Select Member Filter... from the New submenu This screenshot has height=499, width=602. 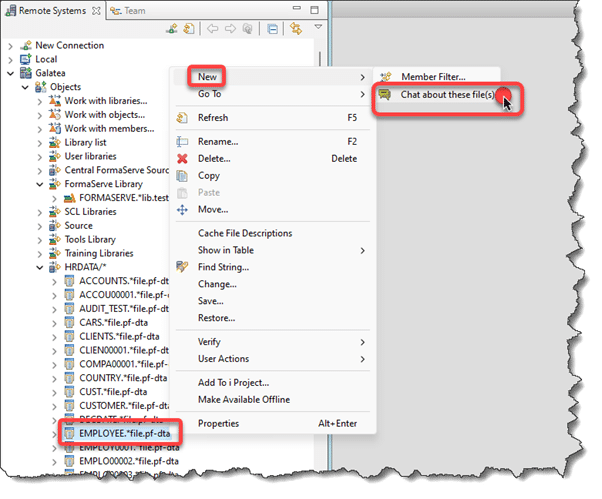(x=433, y=77)
